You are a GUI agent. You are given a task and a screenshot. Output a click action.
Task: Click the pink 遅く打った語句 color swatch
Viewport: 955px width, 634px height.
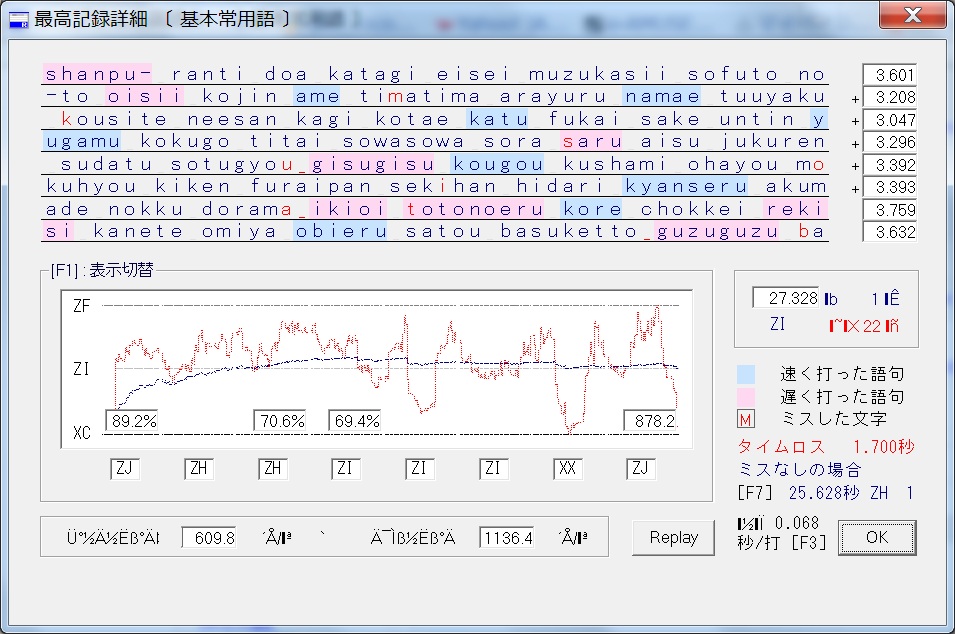(x=746, y=396)
